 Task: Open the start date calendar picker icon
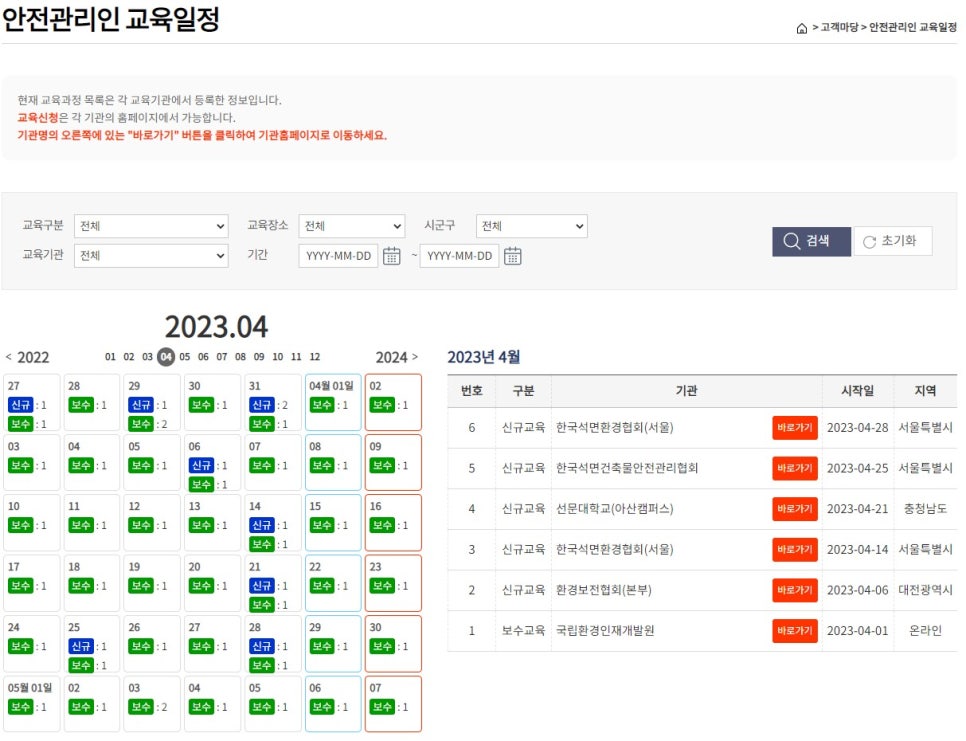391,256
